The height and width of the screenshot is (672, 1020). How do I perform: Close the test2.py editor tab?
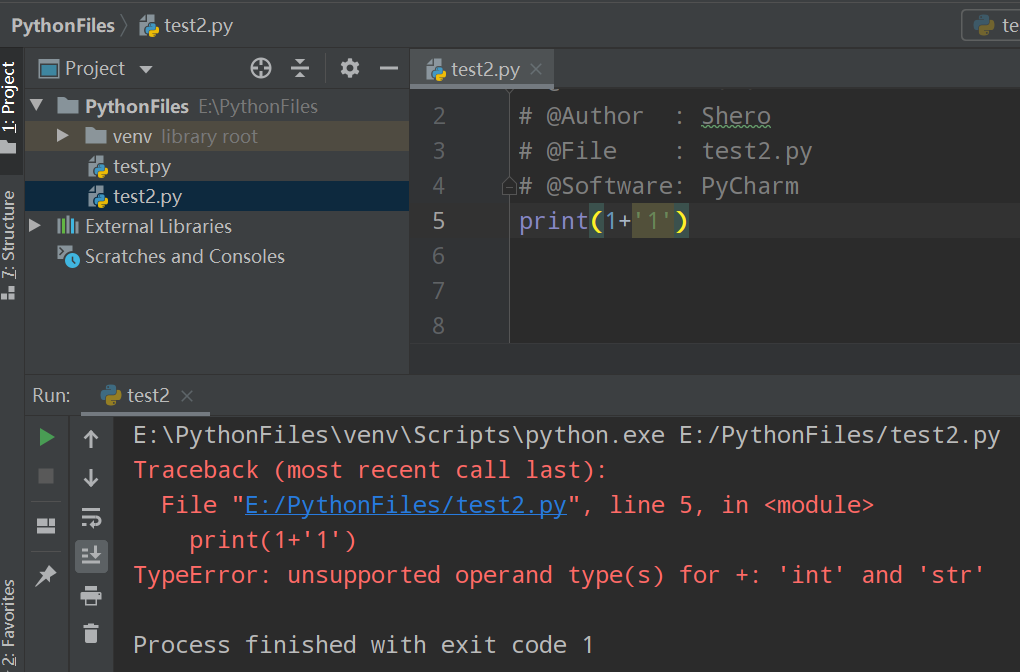[536, 69]
